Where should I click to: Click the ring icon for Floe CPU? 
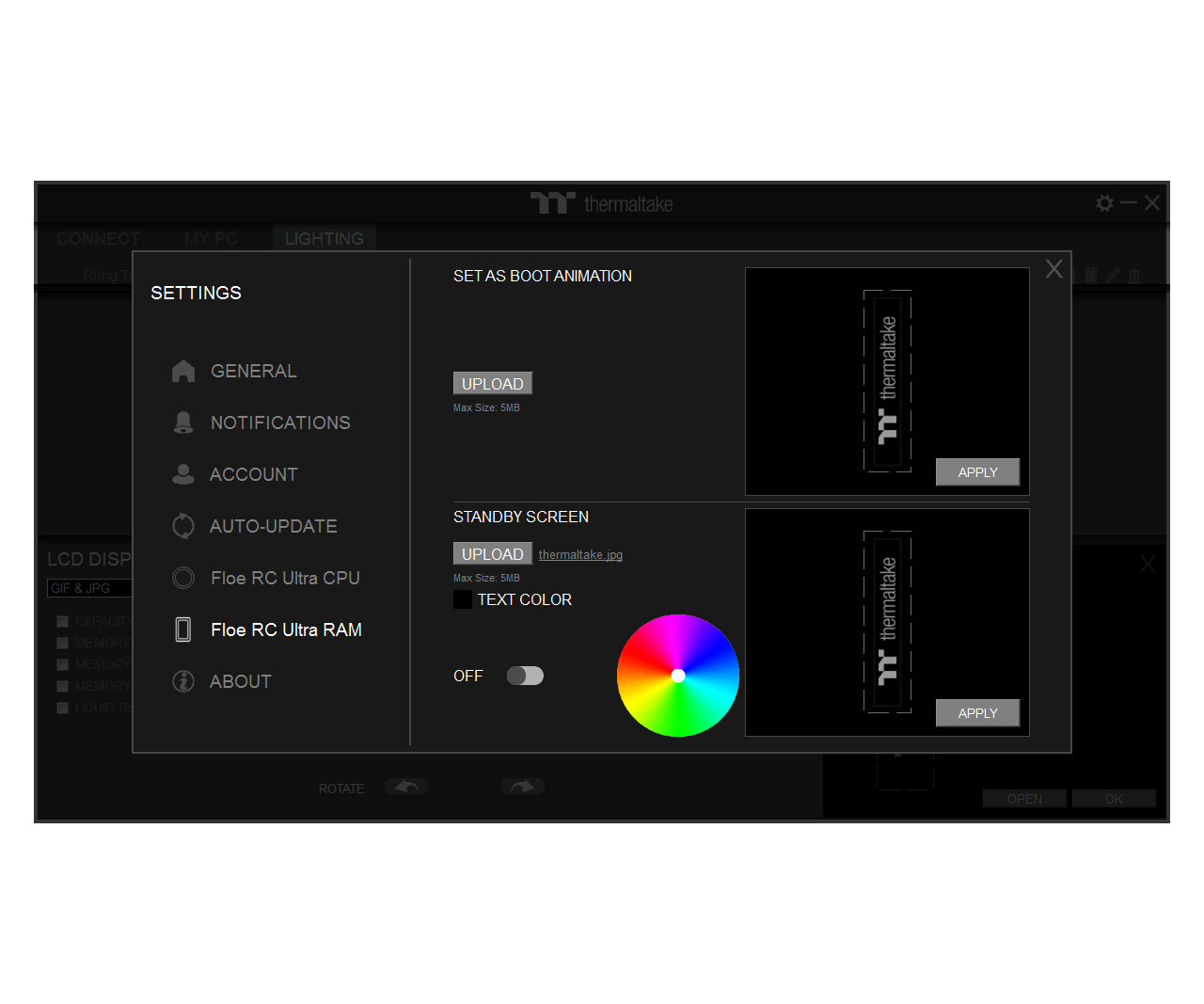183,578
